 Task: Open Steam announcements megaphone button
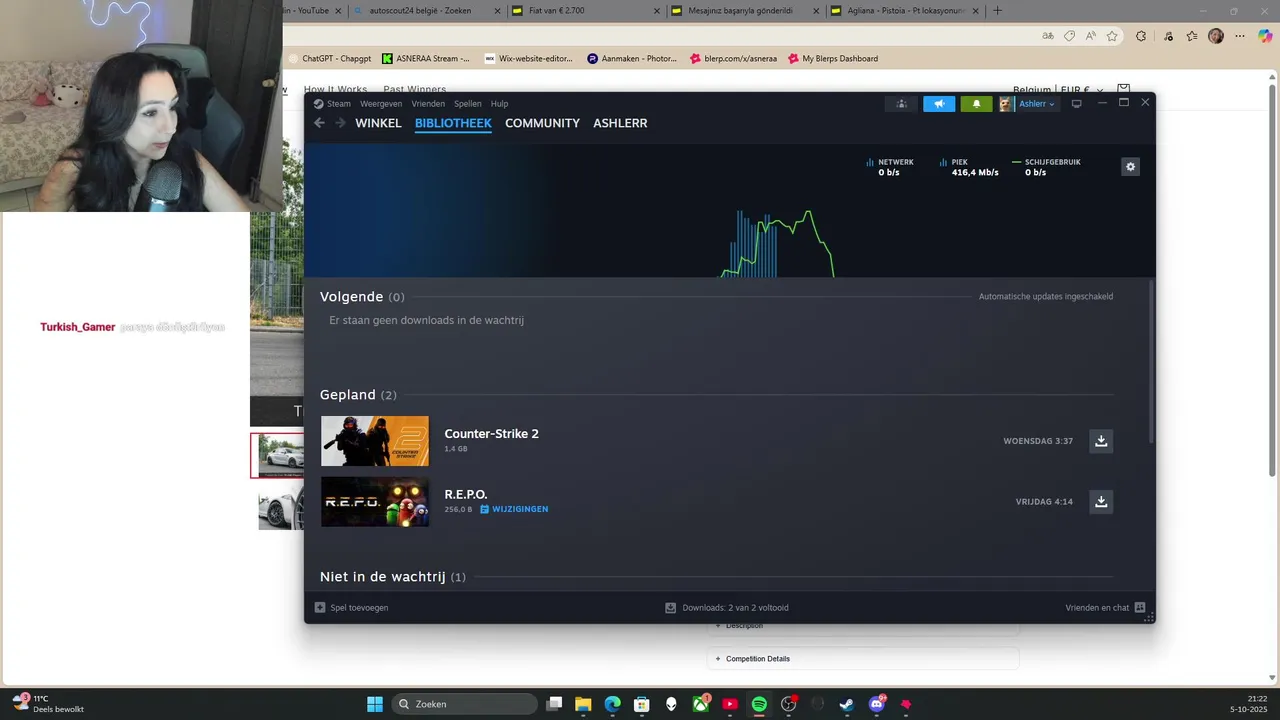click(x=939, y=104)
